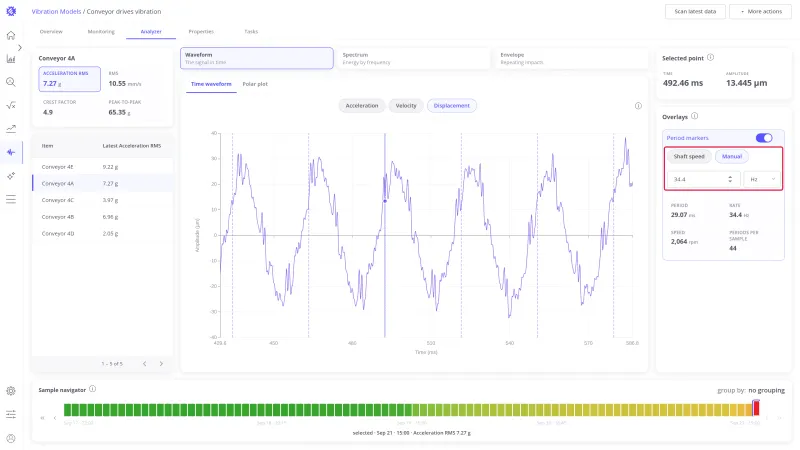Select the Spectrum analysis card
The image size is (800, 450).
point(412,58)
